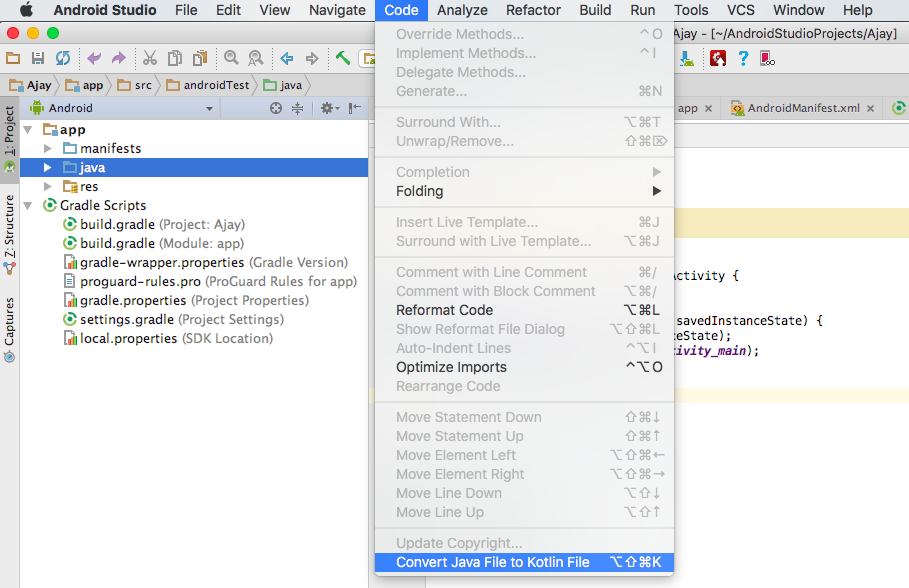Click the Cut scissors icon
Image resolution: width=909 pixels, height=588 pixels.
pyautogui.click(x=150, y=59)
